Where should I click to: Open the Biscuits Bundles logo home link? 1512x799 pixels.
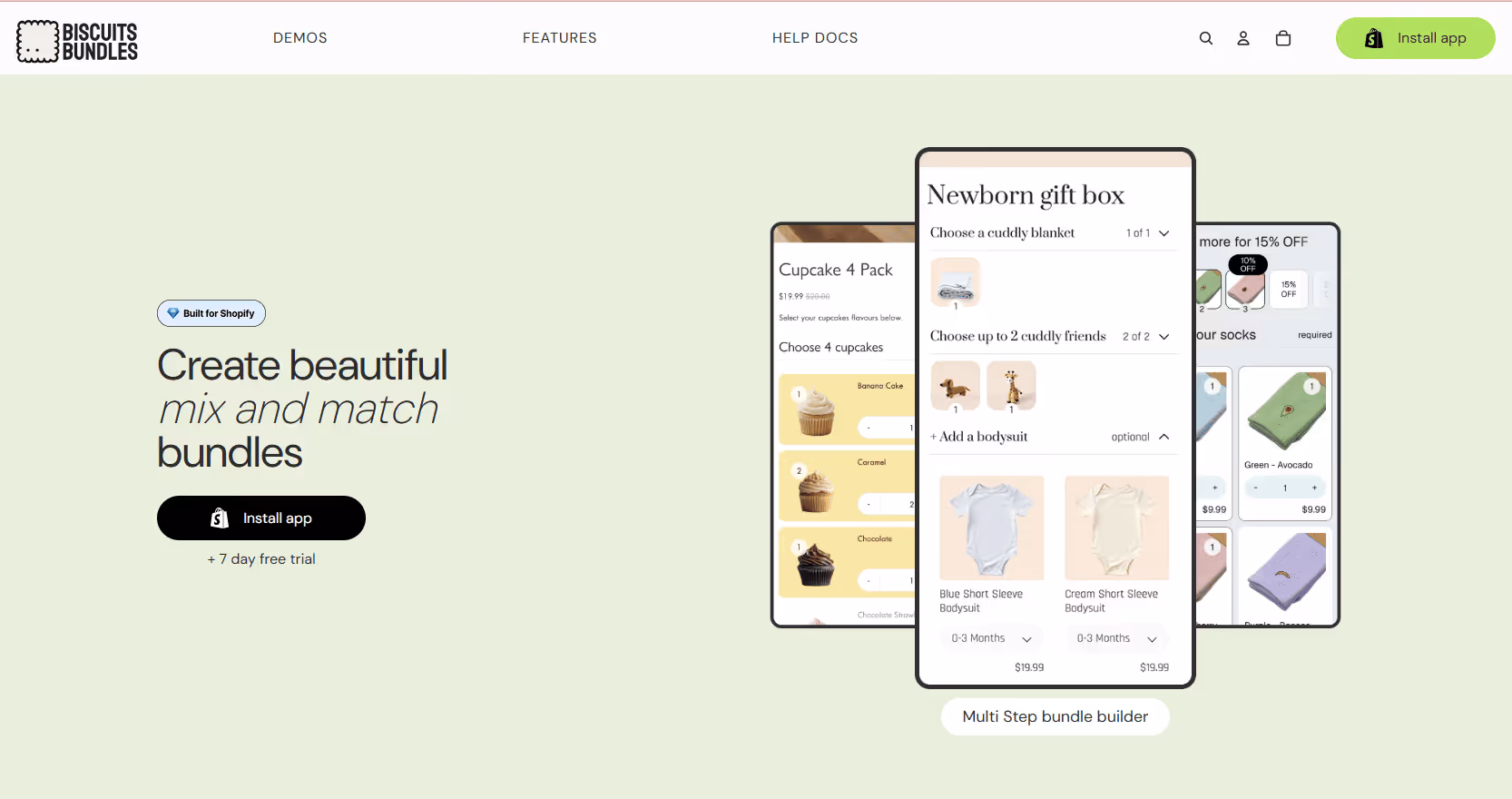tap(77, 41)
